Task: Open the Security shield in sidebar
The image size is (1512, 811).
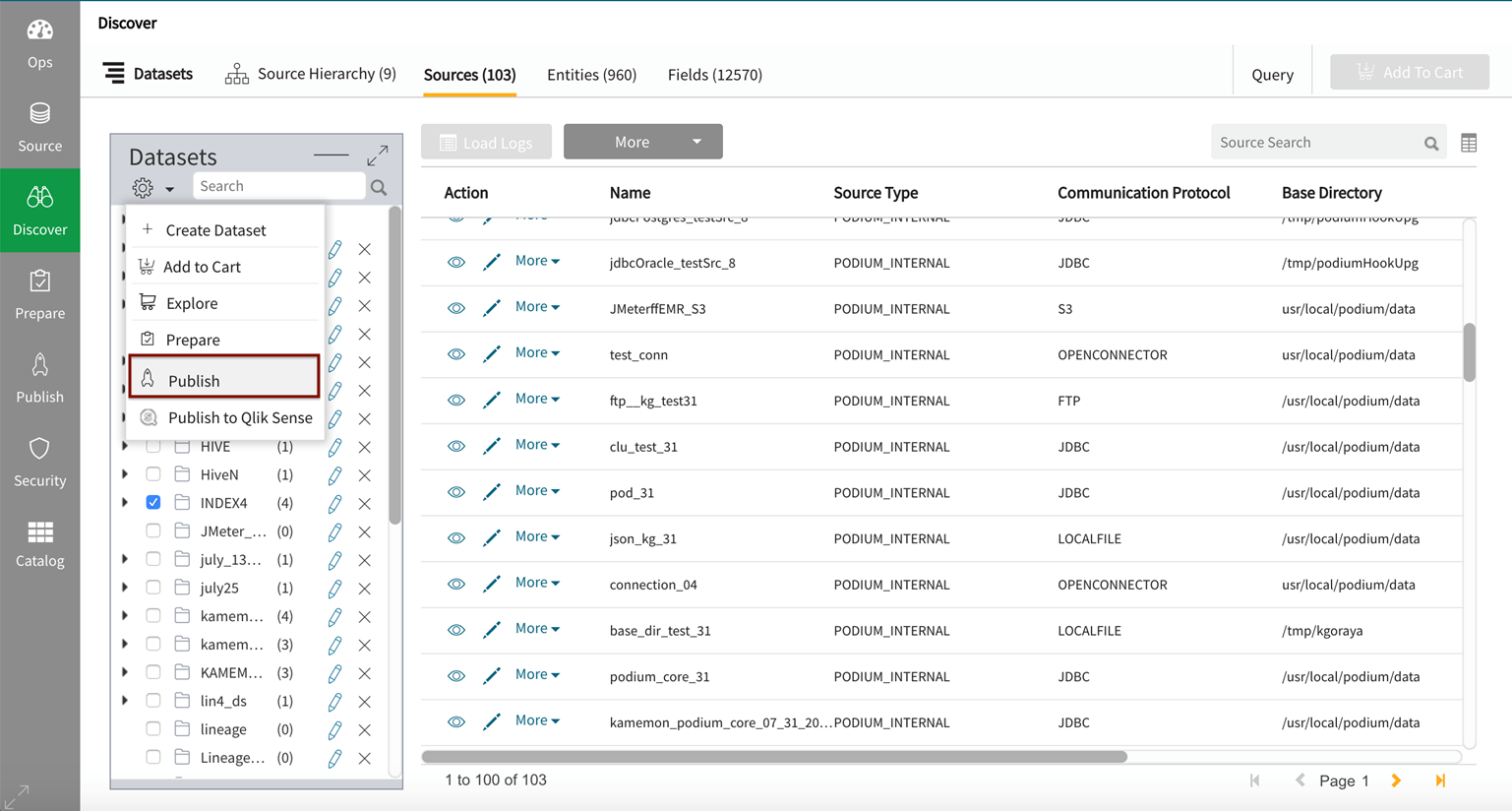Action: pyautogui.click(x=39, y=462)
